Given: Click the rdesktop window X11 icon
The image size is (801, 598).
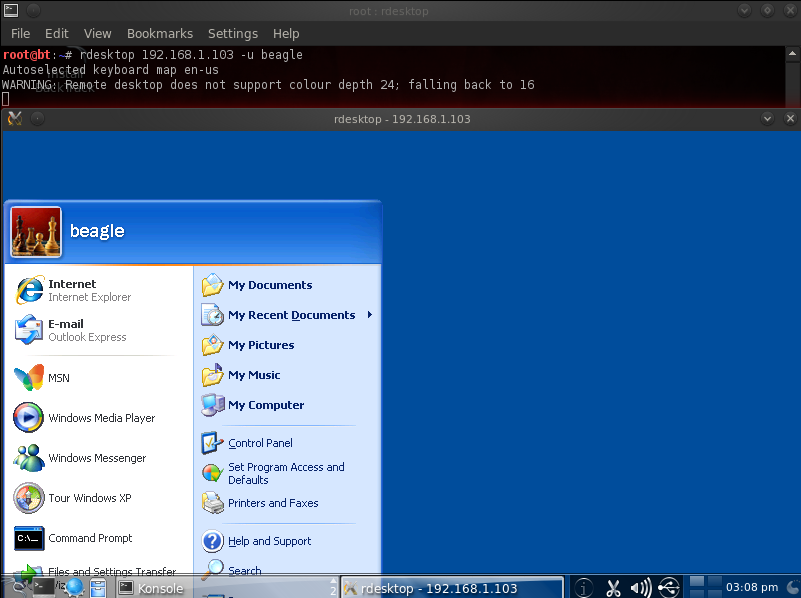Looking at the screenshot, I should (x=15, y=119).
